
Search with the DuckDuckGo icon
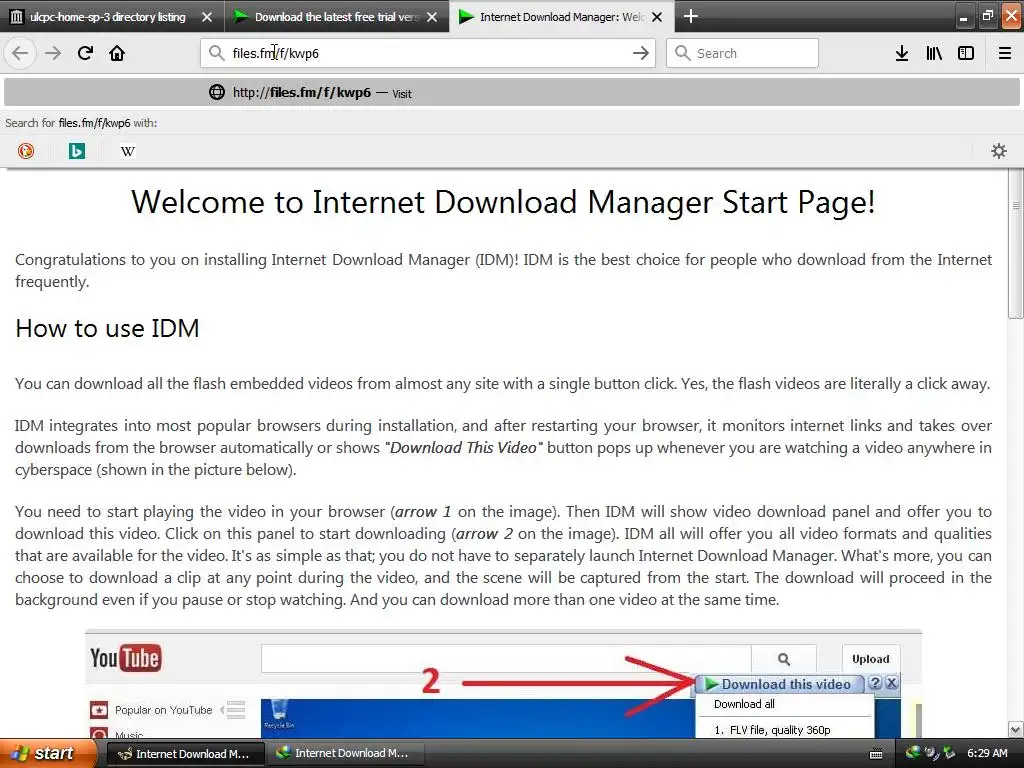click(25, 151)
